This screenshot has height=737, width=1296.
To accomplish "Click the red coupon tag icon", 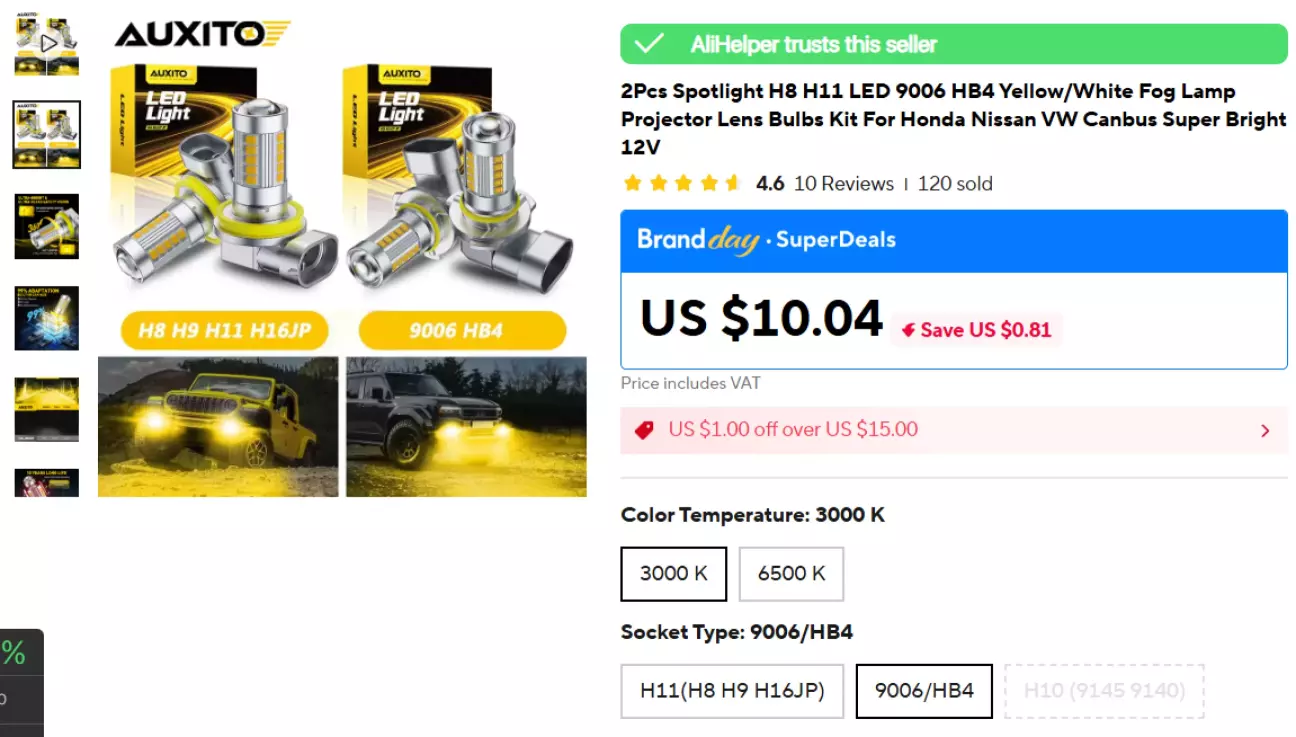I will point(645,430).
